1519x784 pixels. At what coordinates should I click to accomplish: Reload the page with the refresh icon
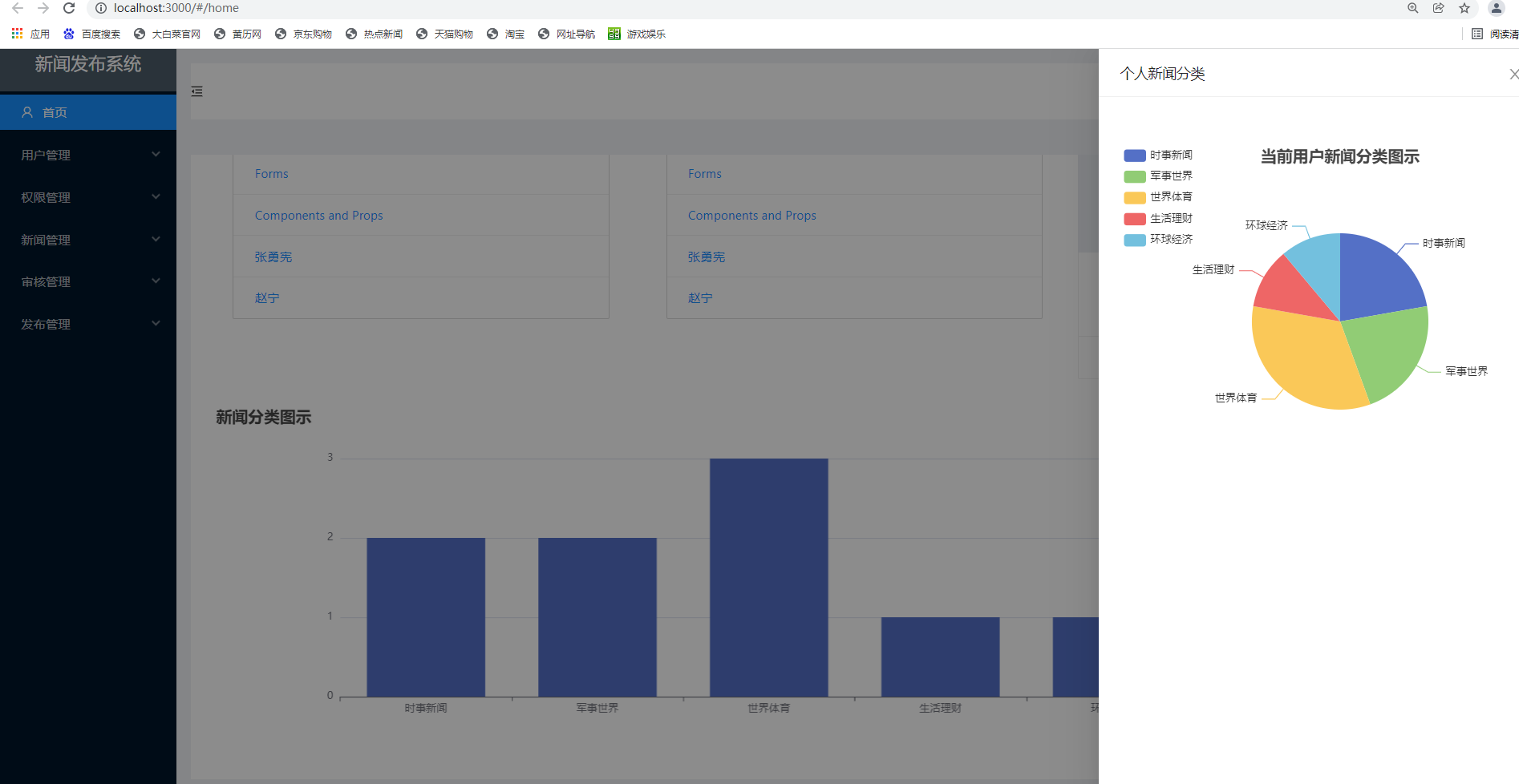click(x=69, y=8)
